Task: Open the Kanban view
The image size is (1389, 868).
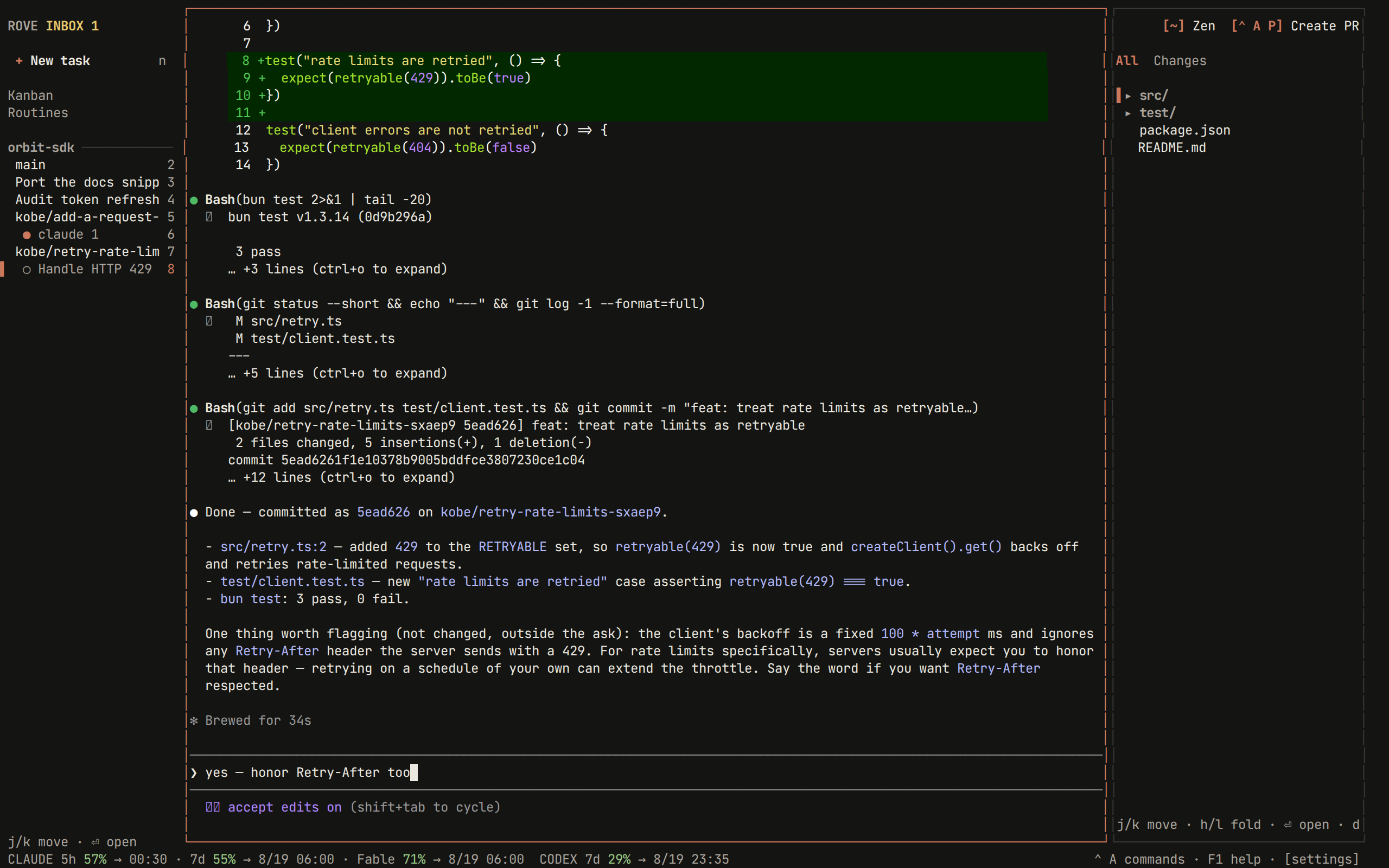Action: tap(30, 95)
